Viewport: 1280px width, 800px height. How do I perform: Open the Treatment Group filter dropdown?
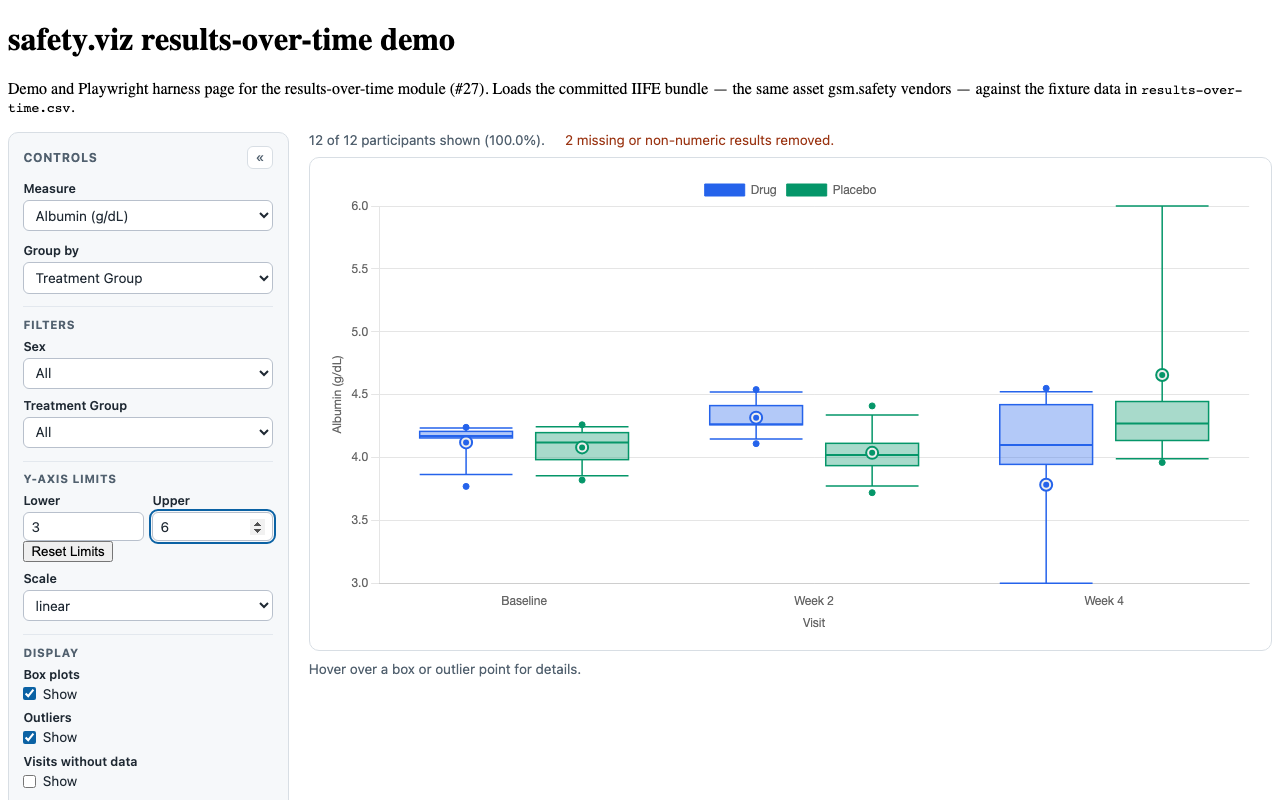(x=148, y=432)
